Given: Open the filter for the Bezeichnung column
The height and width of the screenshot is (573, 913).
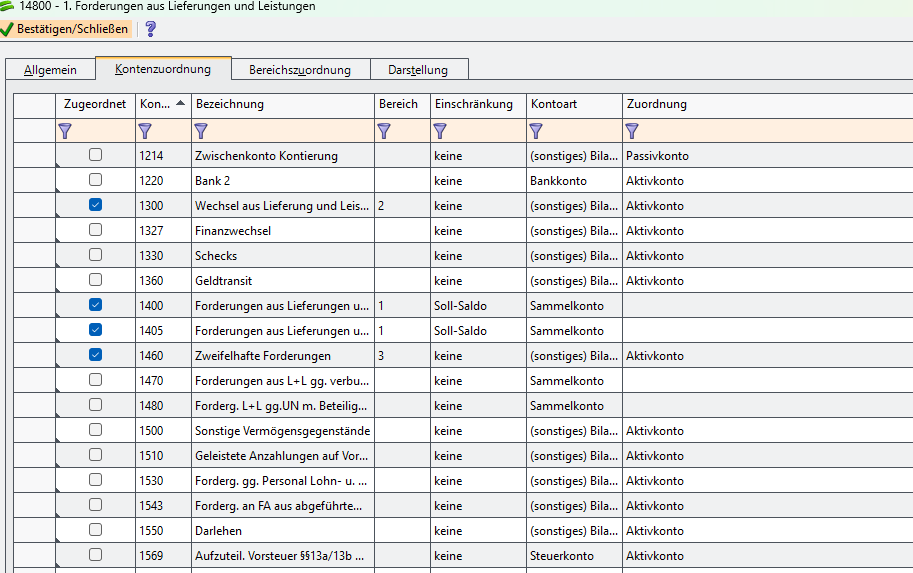Looking at the screenshot, I should click(201, 130).
